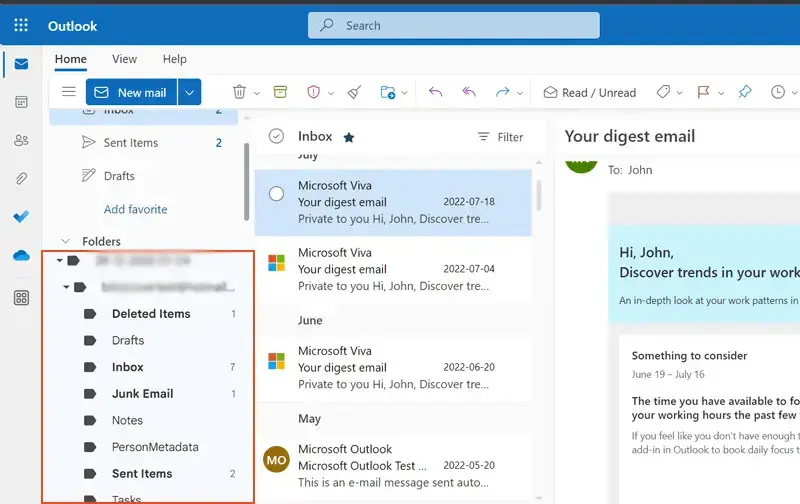Click the New mail button
This screenshot has width=800, height=504.
132,92
